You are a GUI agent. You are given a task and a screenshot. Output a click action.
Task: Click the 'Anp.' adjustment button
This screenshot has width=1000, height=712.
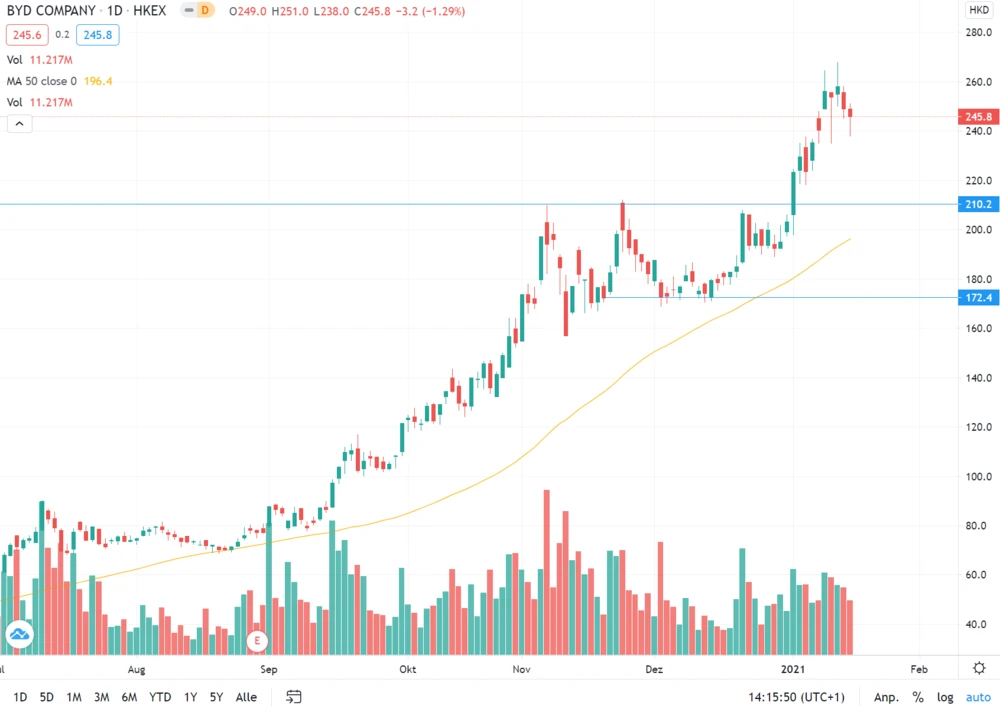[x=885, y=697]
